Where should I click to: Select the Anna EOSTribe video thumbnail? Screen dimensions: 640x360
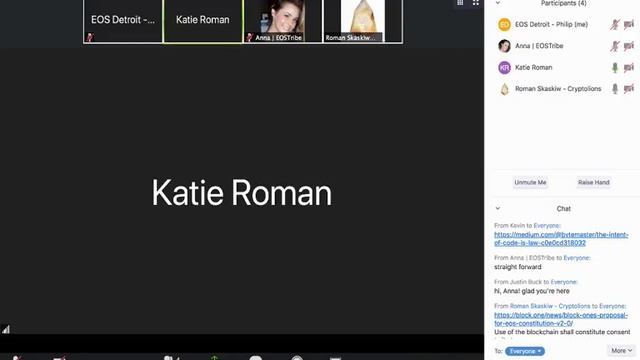tap(282, 21)
